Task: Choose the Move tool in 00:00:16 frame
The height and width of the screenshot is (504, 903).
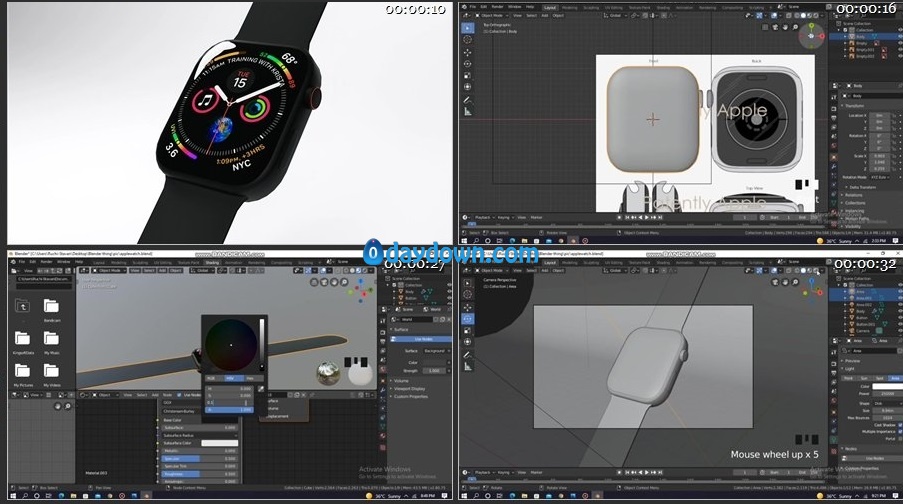Action: tap(467, 52)
